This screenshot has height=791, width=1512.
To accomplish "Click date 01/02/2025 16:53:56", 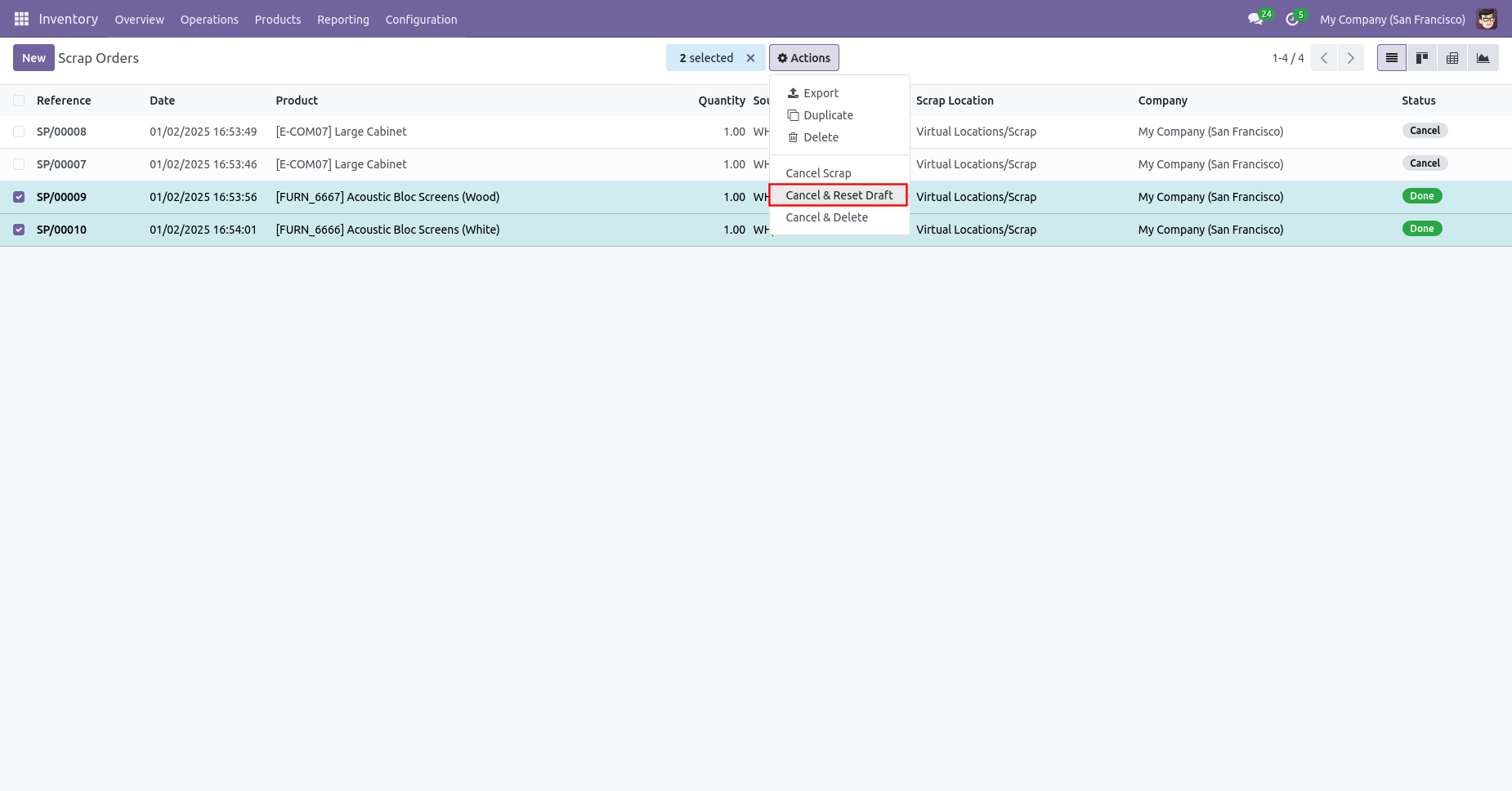I will (x=204, y=197).
